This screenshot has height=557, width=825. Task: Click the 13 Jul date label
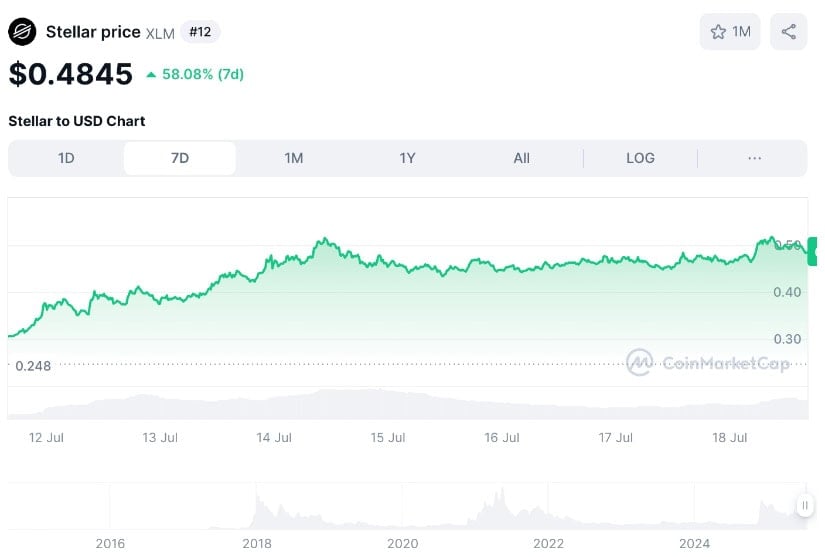pyautogui.click(x=160, y=438)
